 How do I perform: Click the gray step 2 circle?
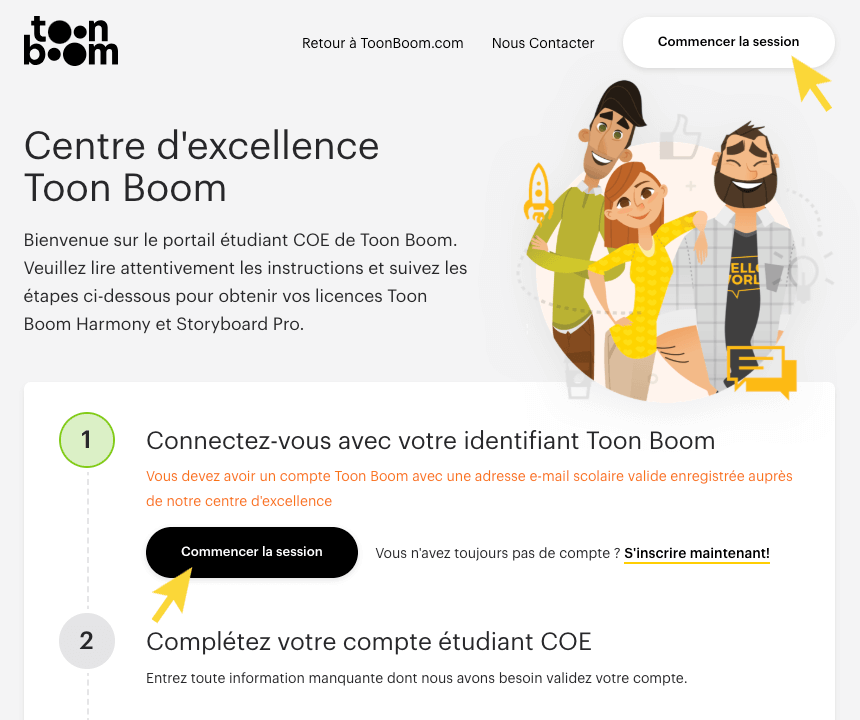pyautogui.click(x=87, y=641)
